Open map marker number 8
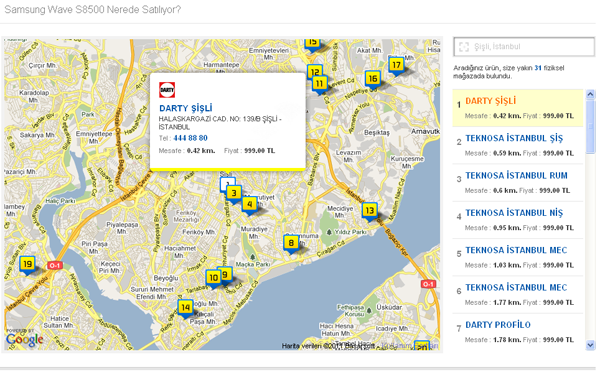Screen dimensions: 600x372 (291, 243)
